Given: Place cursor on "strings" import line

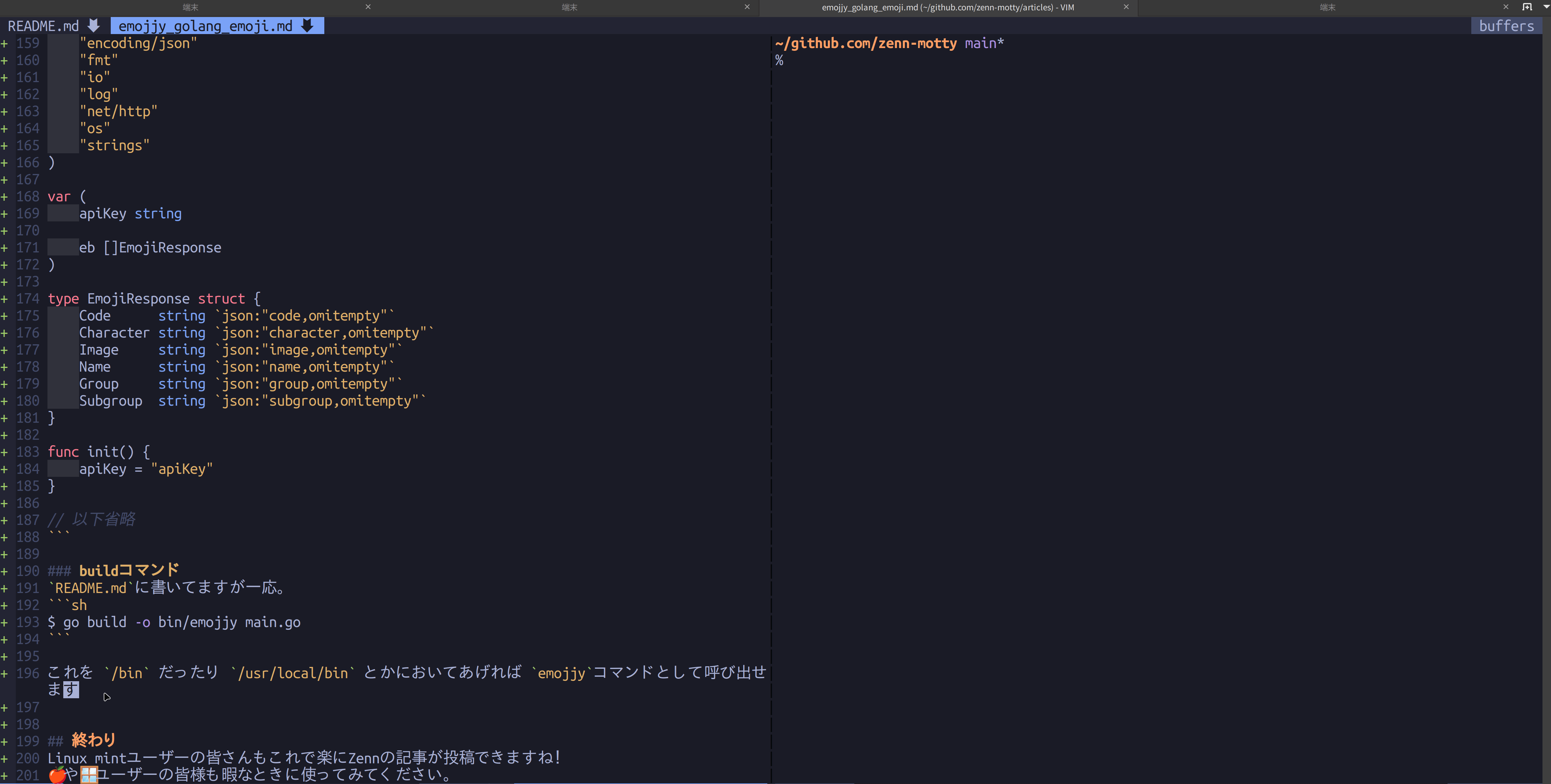Looking at the screenshot, I should coord(114,146).
